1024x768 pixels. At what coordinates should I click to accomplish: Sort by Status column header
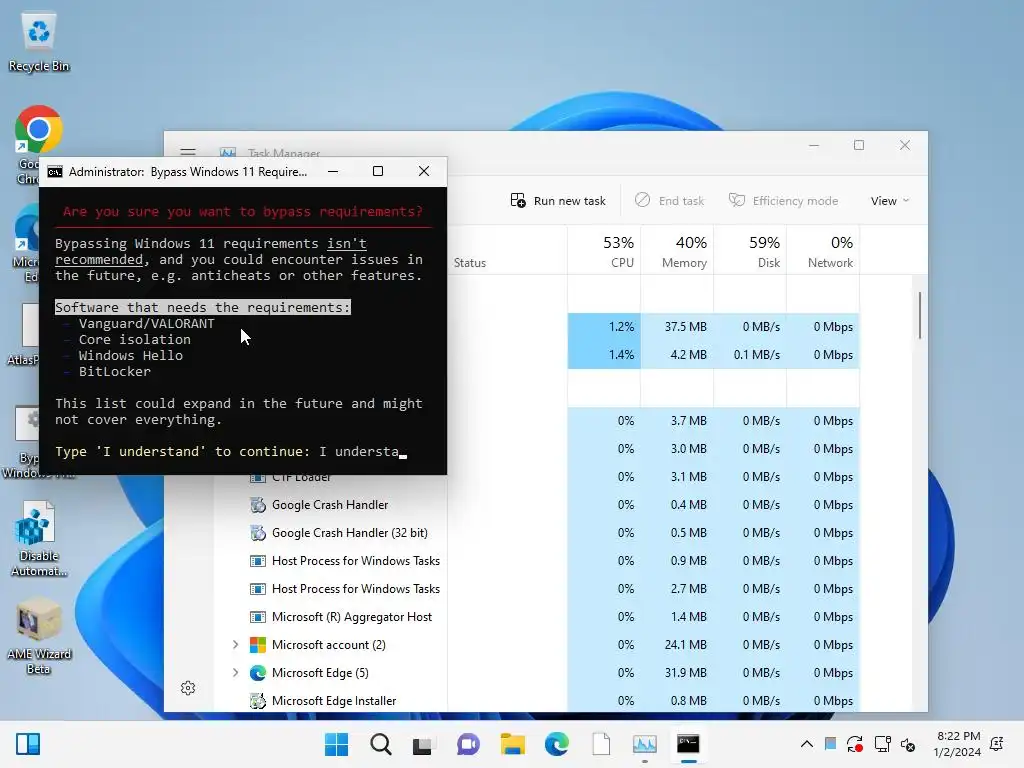click(x=470, y=263)
